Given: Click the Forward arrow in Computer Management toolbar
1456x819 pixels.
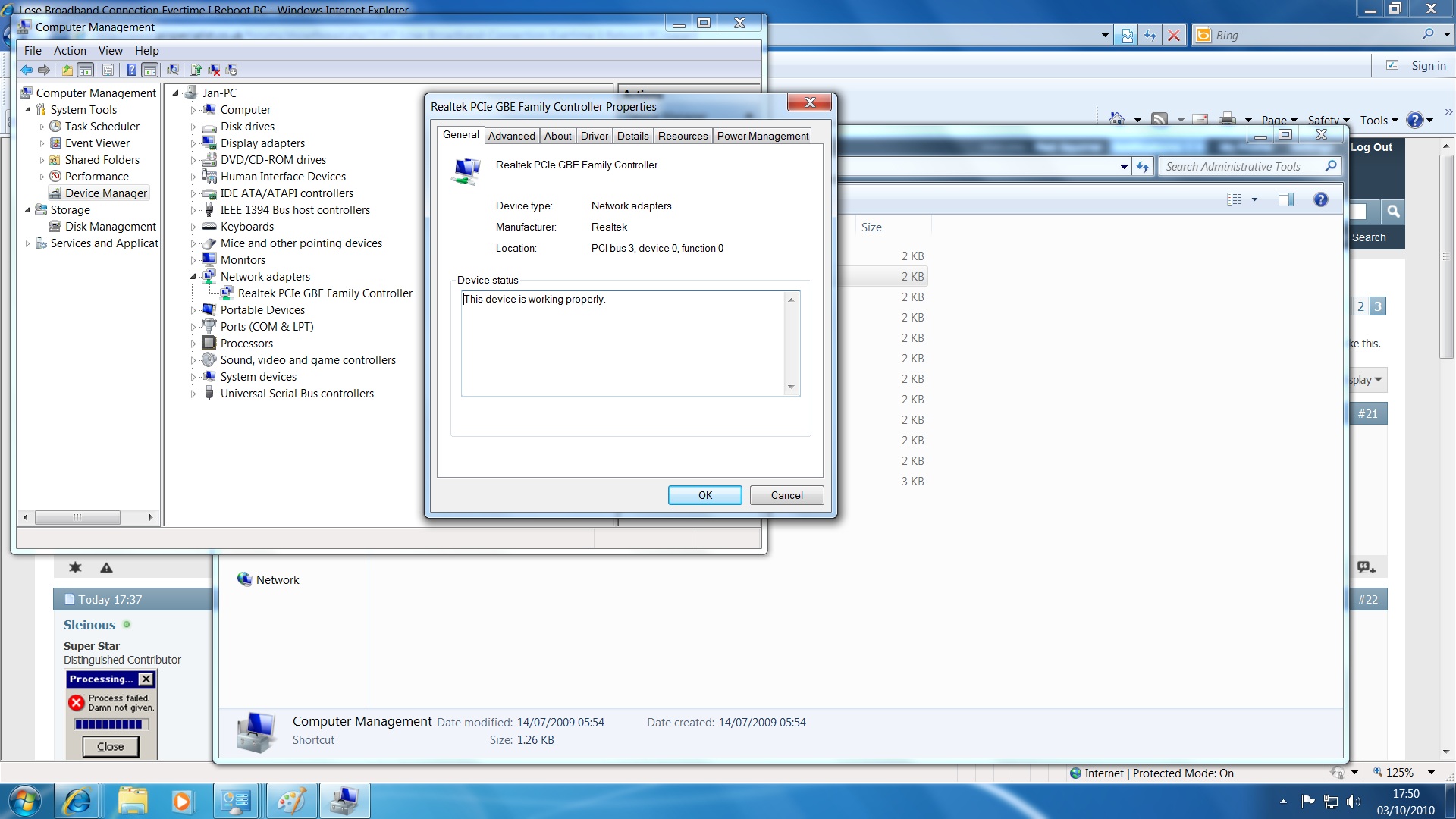Looking at the screenshot, I should click(44, 70).
